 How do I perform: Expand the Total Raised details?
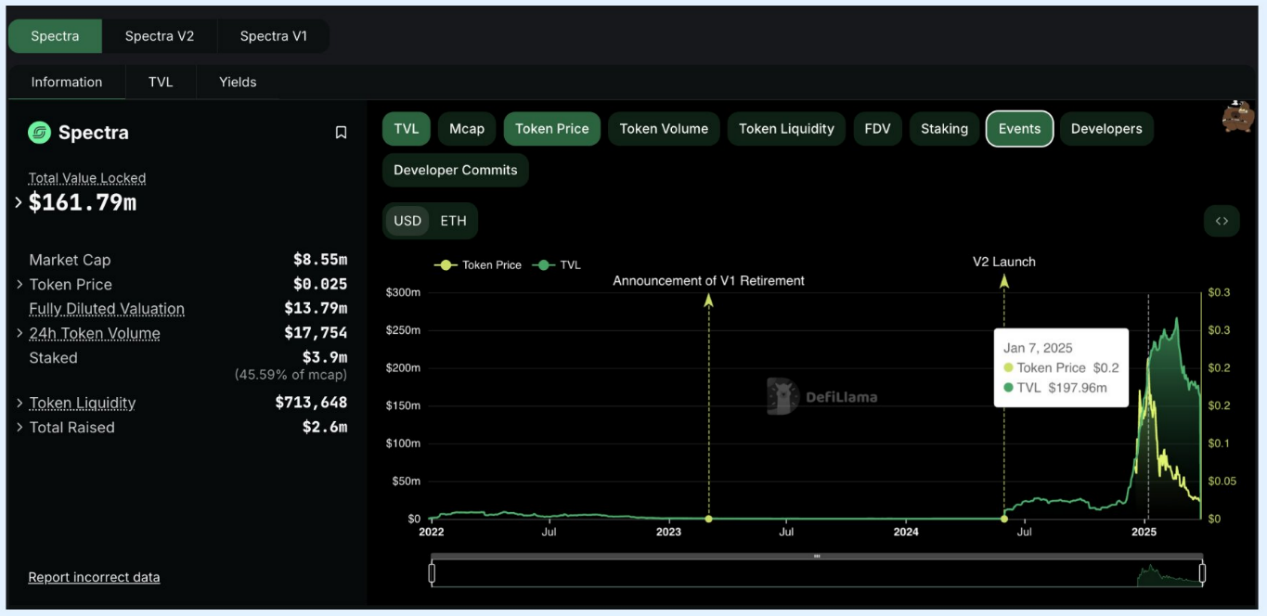[19, 428]
